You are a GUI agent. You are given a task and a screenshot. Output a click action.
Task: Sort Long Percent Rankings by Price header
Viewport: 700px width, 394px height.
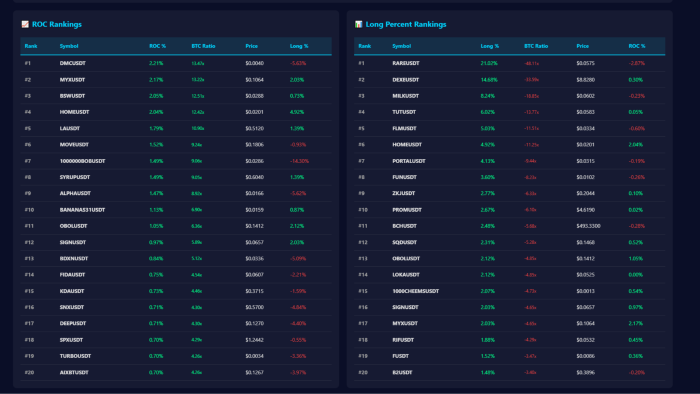(583, 46)
